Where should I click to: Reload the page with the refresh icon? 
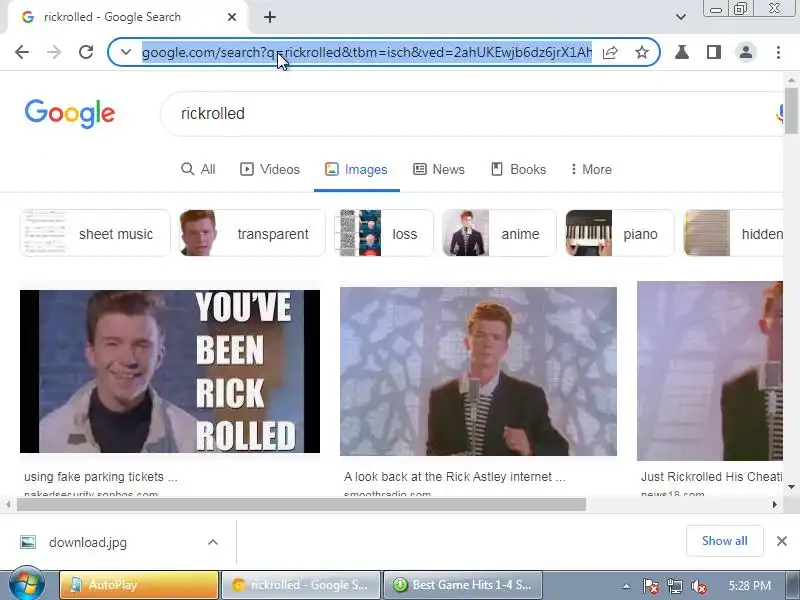tap(86, 52)
